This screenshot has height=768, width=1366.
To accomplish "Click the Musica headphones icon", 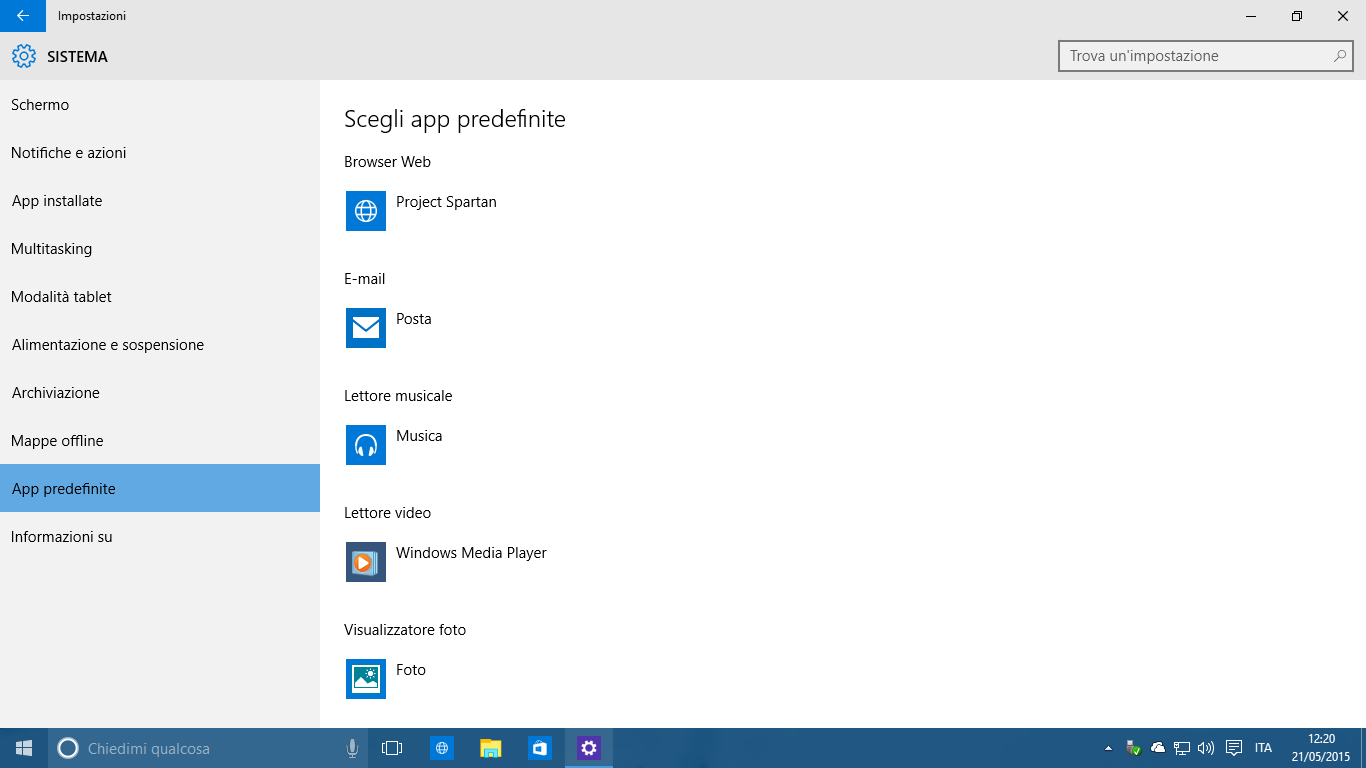I will 366,445.
